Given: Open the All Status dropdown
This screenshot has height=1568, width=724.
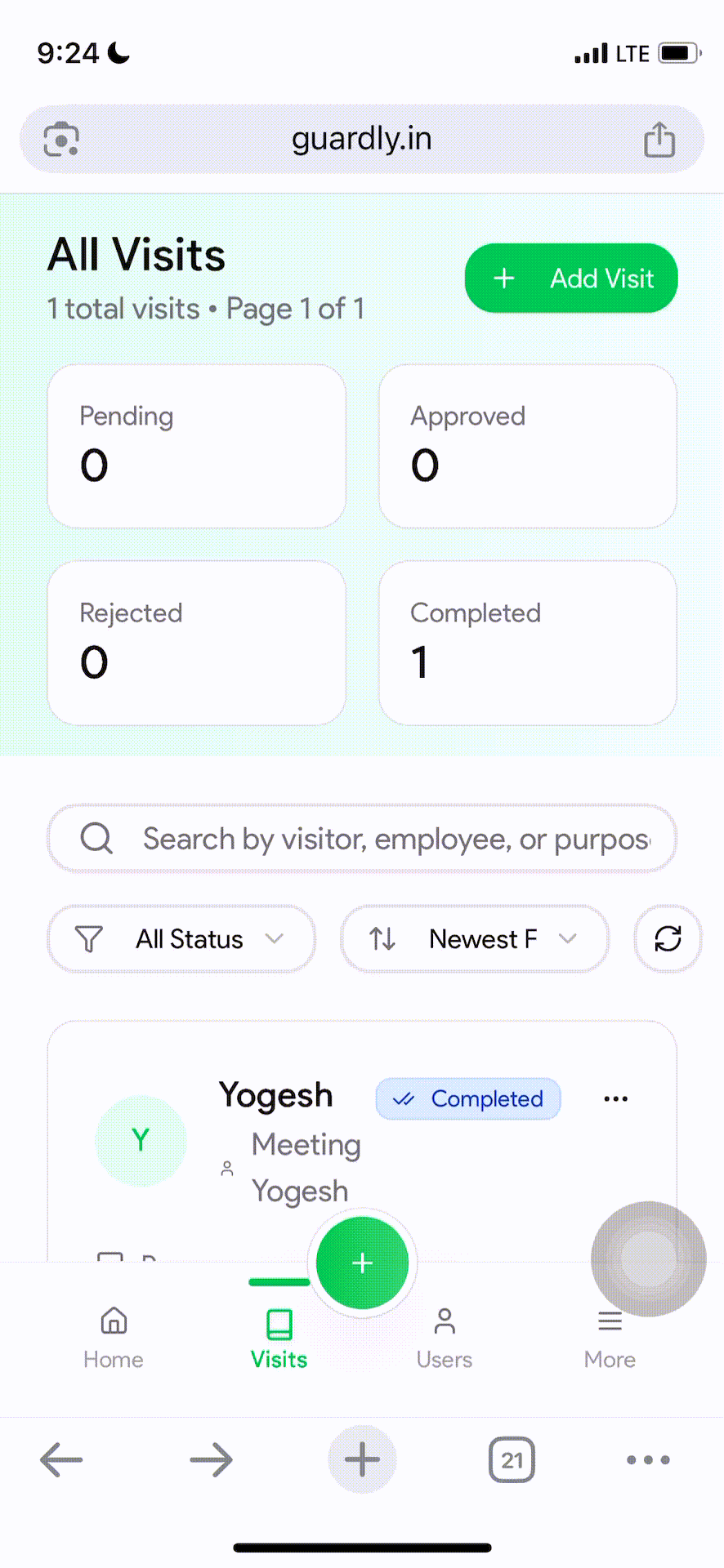Looking at the screenshot, I should [181, 939].
